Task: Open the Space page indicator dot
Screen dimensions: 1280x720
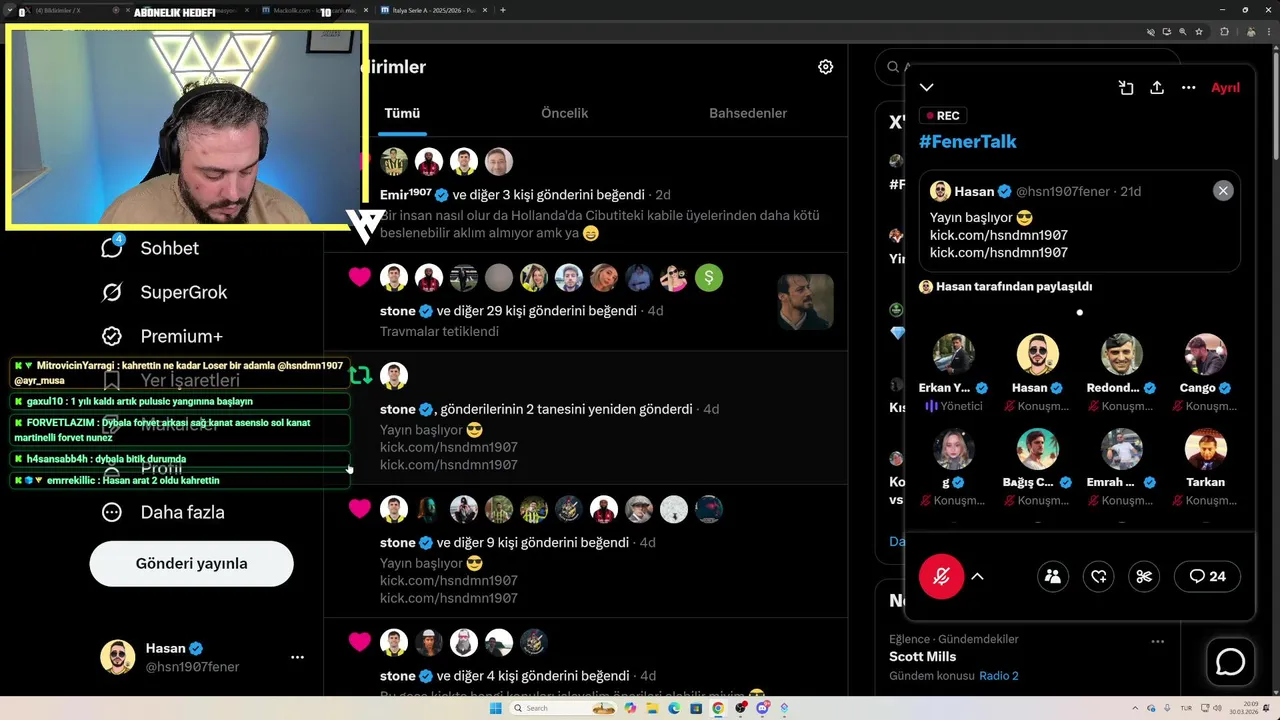Action: coord(1080,312)
